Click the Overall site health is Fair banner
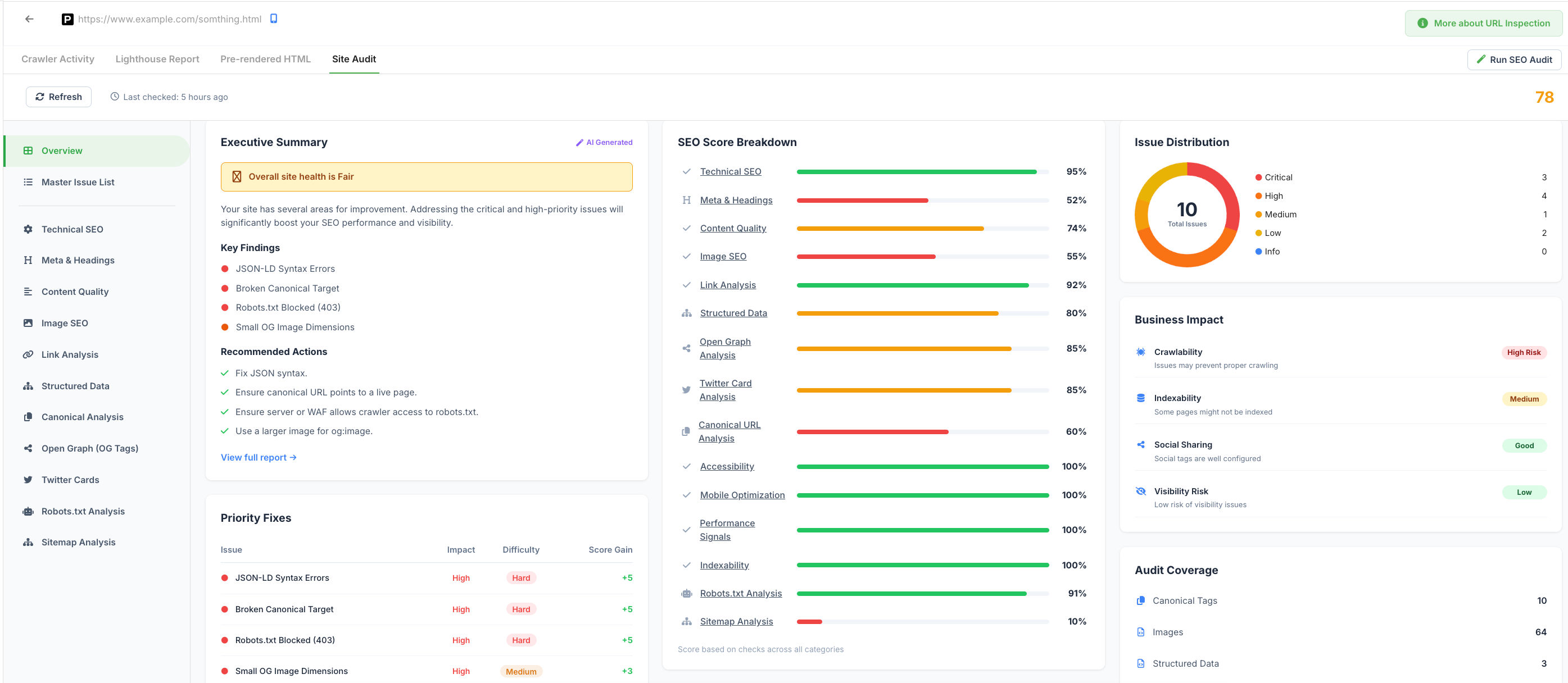This screenshot has width=1568, height=683. pyautogui.click(x=426, y=177)
